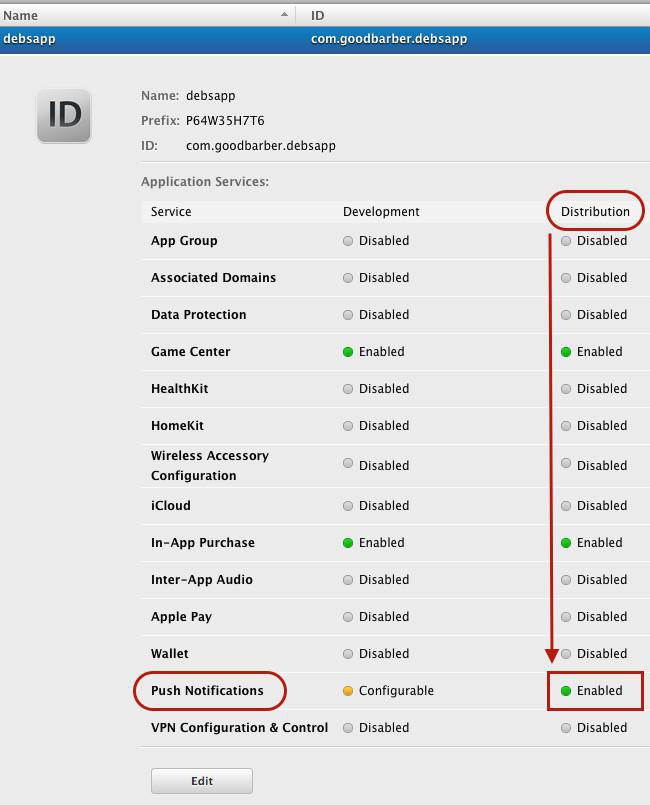
Task: Click the gray iCloud Development status dot
Action: (x=348, y=506)
